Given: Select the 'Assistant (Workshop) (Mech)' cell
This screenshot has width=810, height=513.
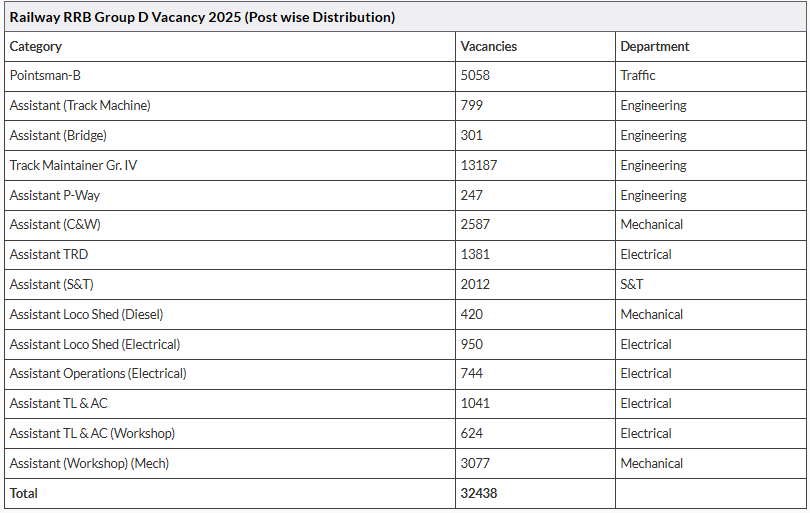Looking at the screenshot, I should coord(89,463).
